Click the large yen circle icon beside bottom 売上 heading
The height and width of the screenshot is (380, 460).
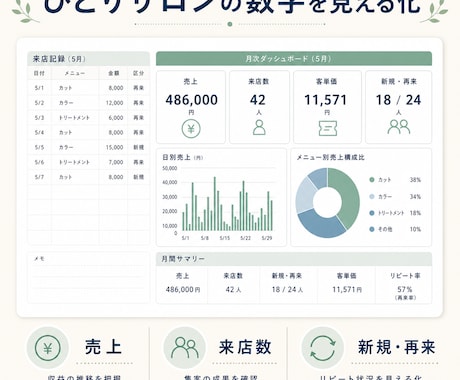coord(48,348)
